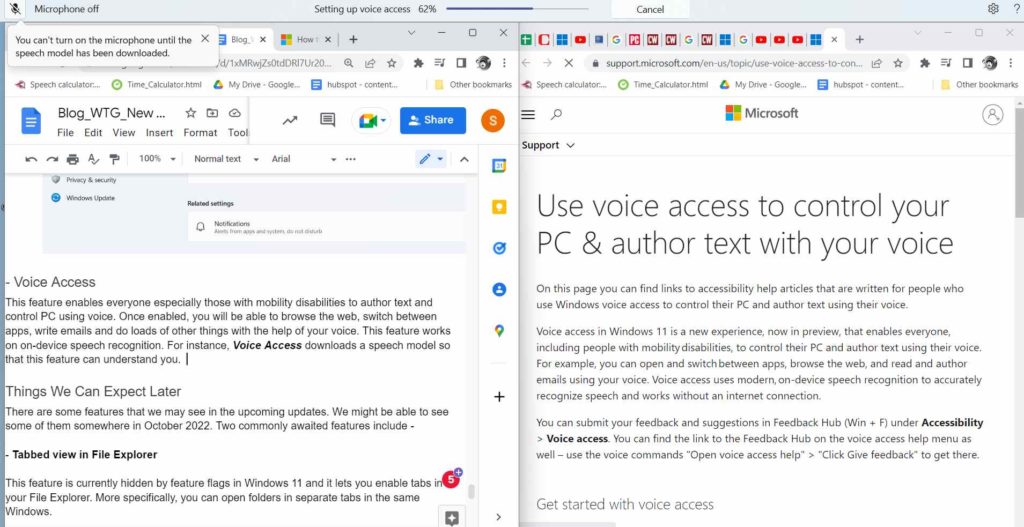Search Microsoft support with magnifier icon
This screenshot has width=1024, height=527.
point(556,114)
